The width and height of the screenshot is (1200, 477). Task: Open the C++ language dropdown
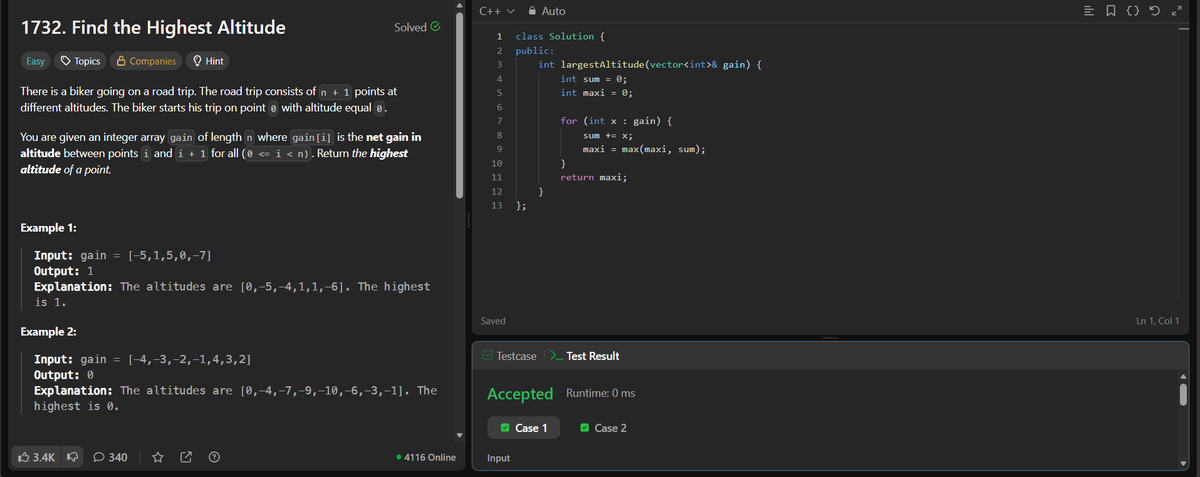[x=497, y=11]
